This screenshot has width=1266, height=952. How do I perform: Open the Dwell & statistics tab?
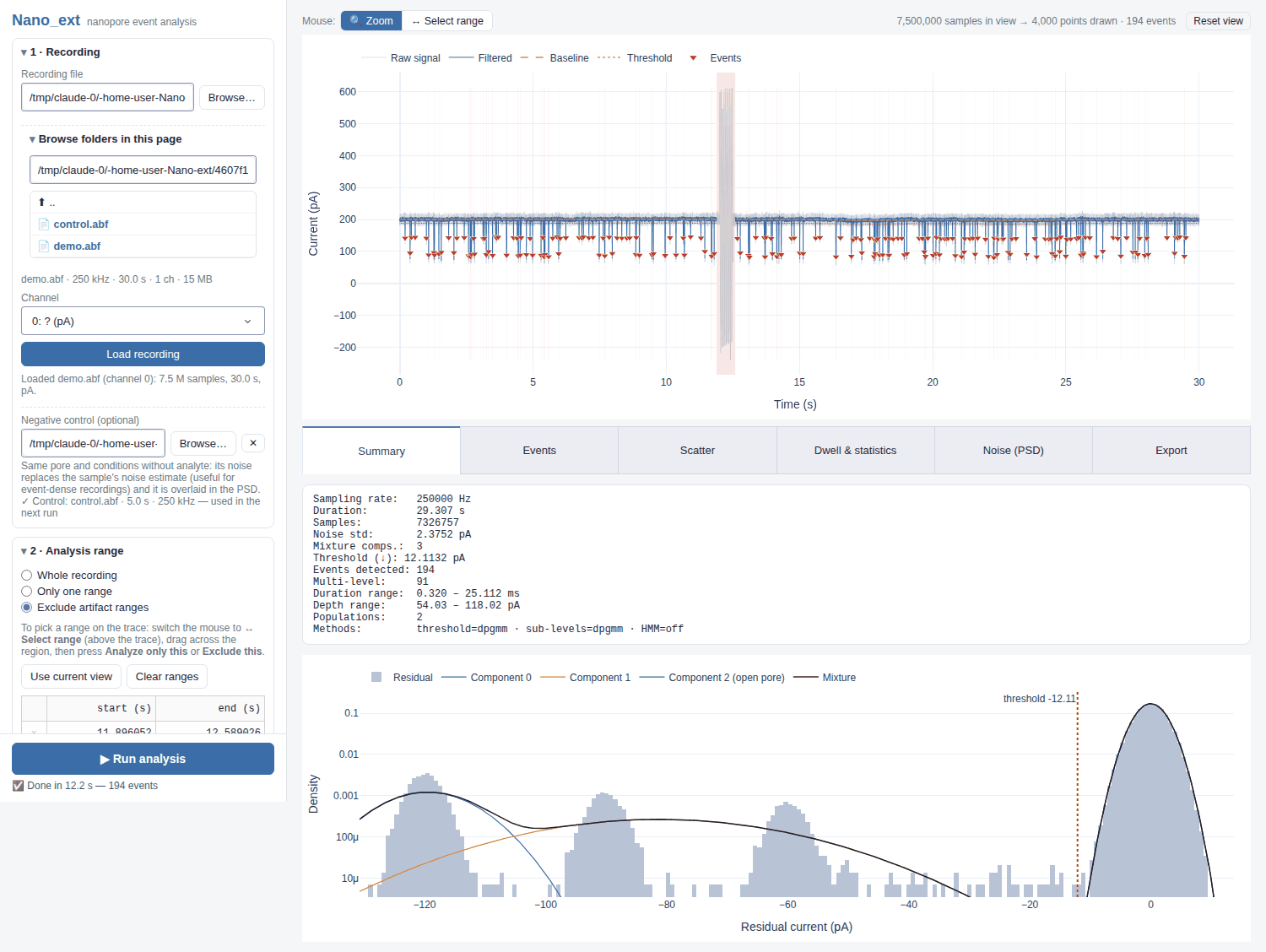coord(855,451)
